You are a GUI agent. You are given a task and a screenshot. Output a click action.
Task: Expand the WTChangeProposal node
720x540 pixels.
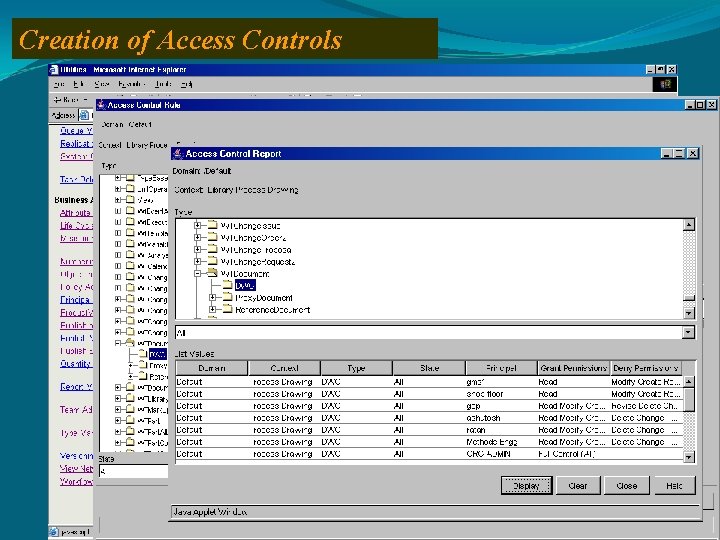tap(197, 249)
